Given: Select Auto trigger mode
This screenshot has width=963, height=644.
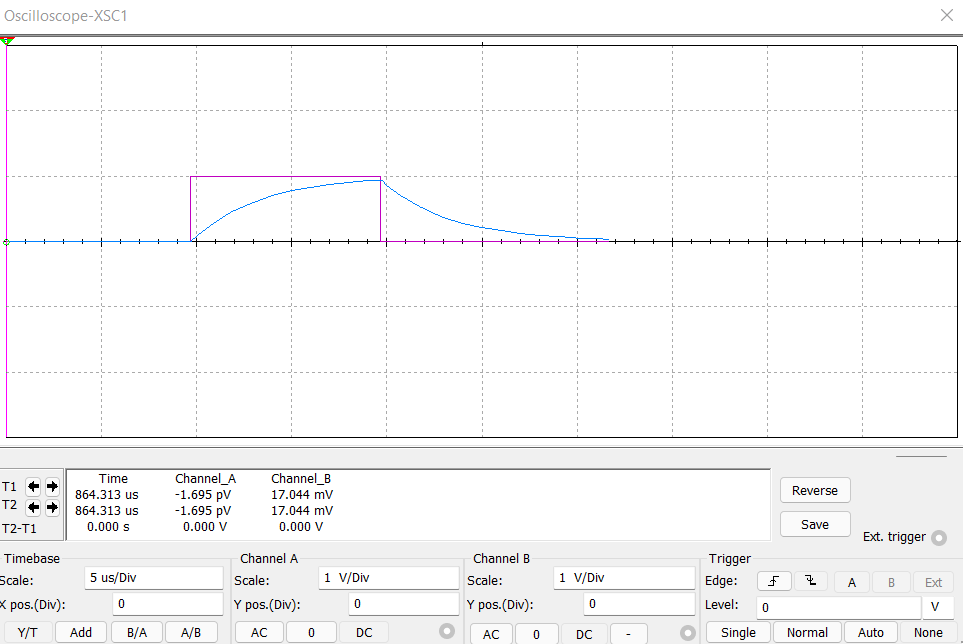Looking at the screenshot, I should click(x=871, y=632).
